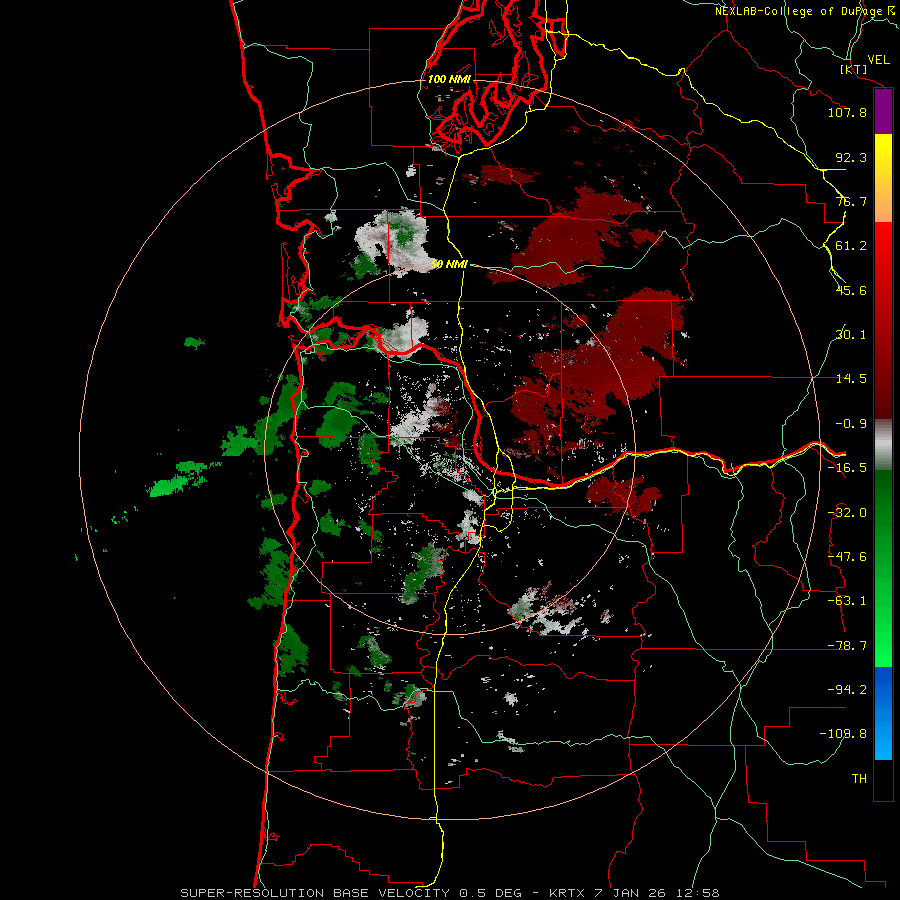Click the -63.1 velocity scale value
This screenshot has width=900, height=900.
click(x=847, y=601)
